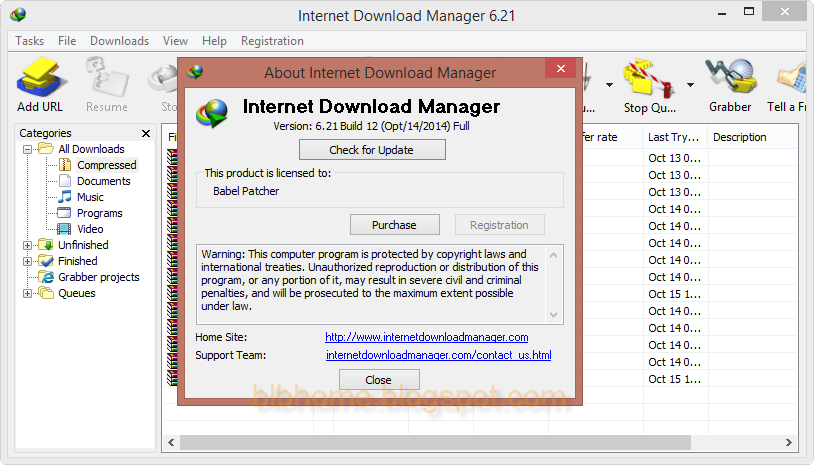Select the Video category
This screenshot has width=814, height=465.
(x=90, y=229)
